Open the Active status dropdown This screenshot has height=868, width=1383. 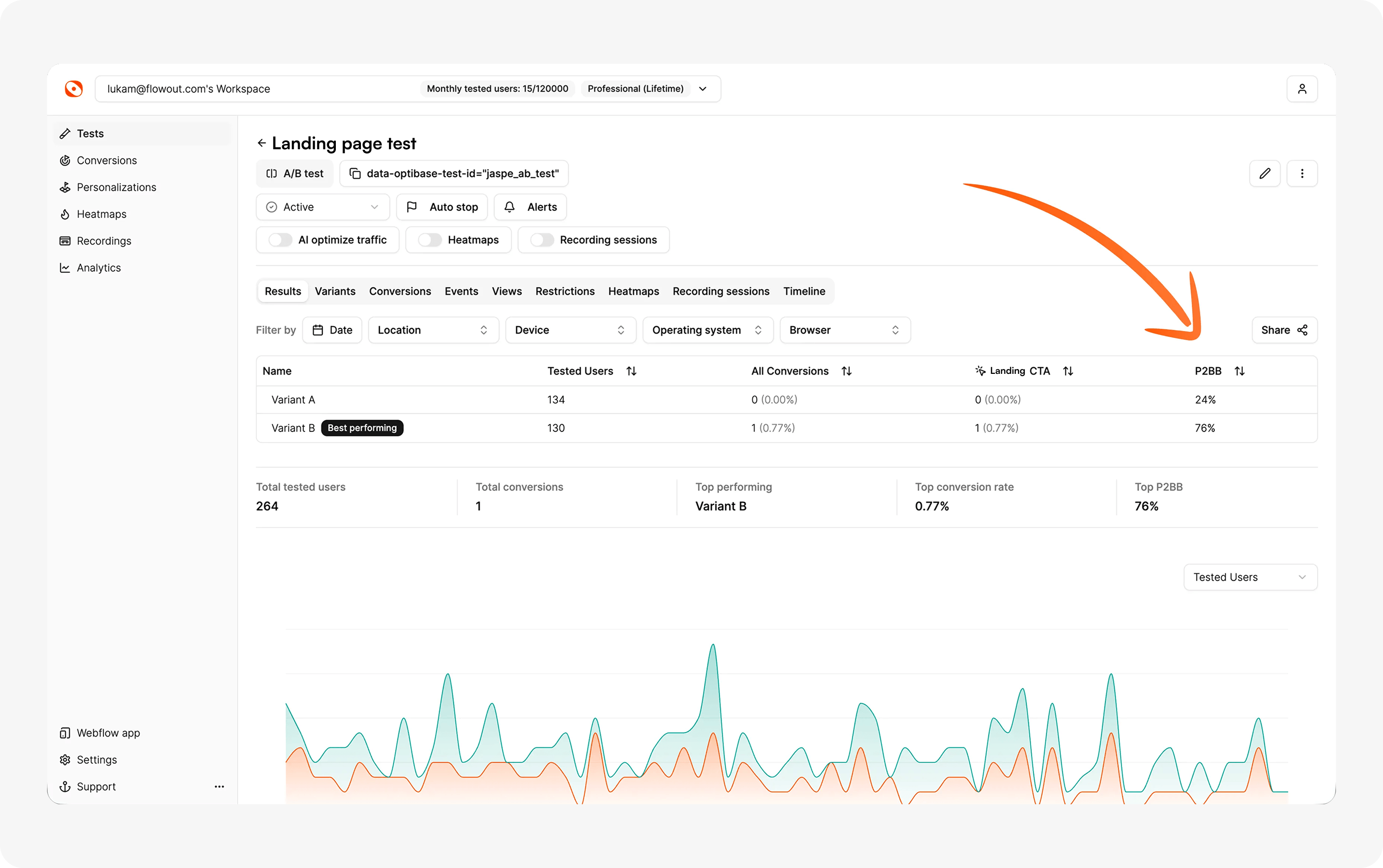pos(322,207)
